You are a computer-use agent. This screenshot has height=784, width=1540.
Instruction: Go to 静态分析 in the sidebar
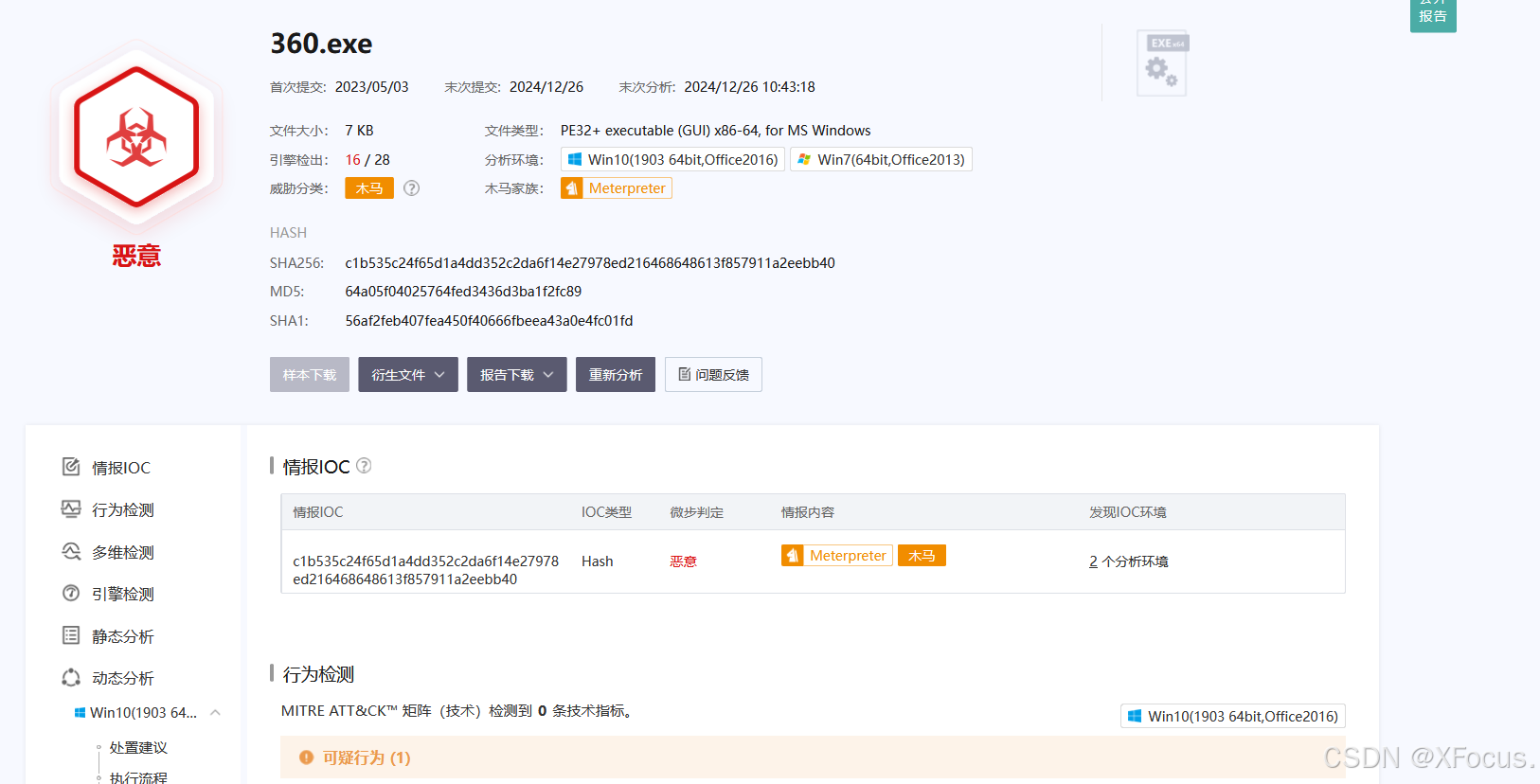pos(123,636)
